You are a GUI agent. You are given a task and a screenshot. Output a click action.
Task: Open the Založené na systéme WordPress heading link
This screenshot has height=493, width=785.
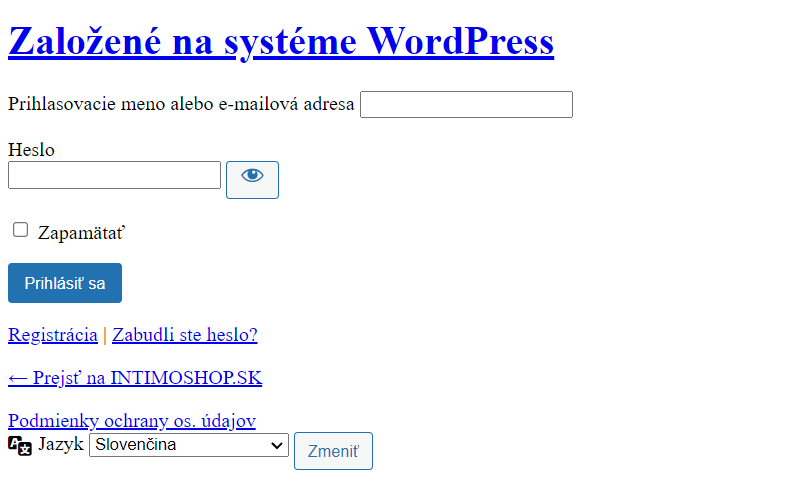click(281, 42)
